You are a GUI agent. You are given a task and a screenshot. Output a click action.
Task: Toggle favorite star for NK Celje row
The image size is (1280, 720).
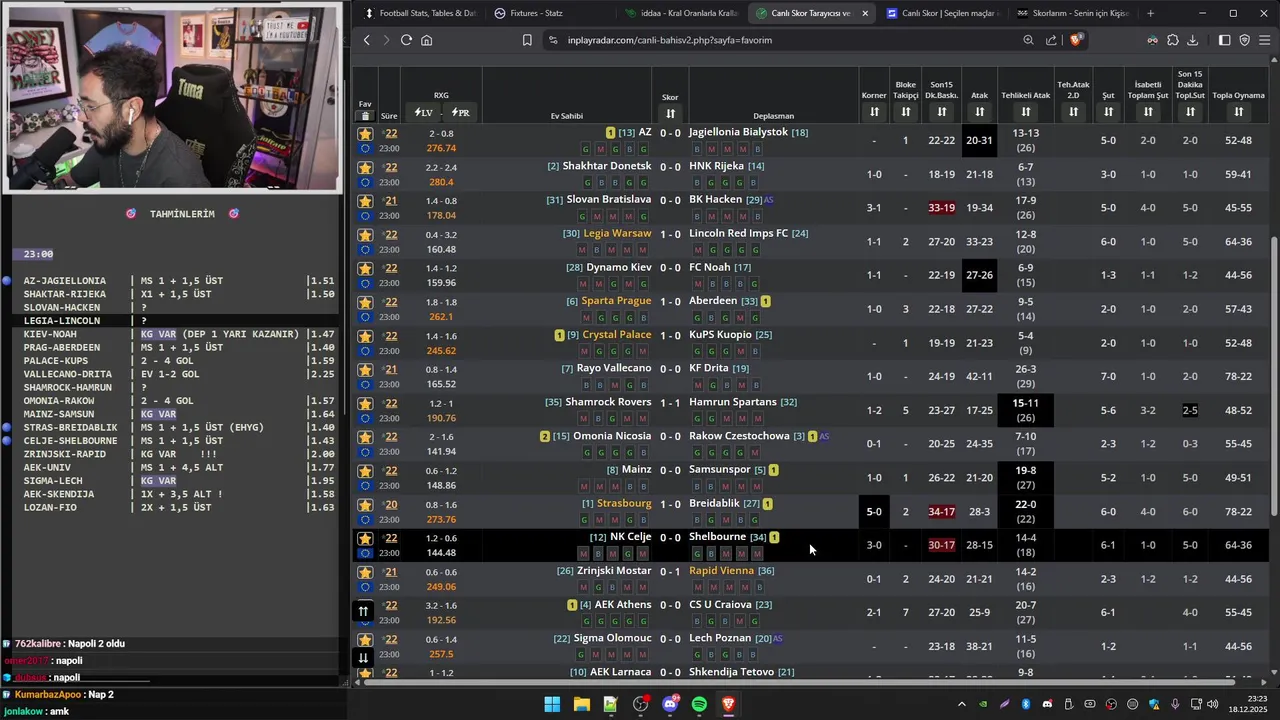click(x=365, y=538)
